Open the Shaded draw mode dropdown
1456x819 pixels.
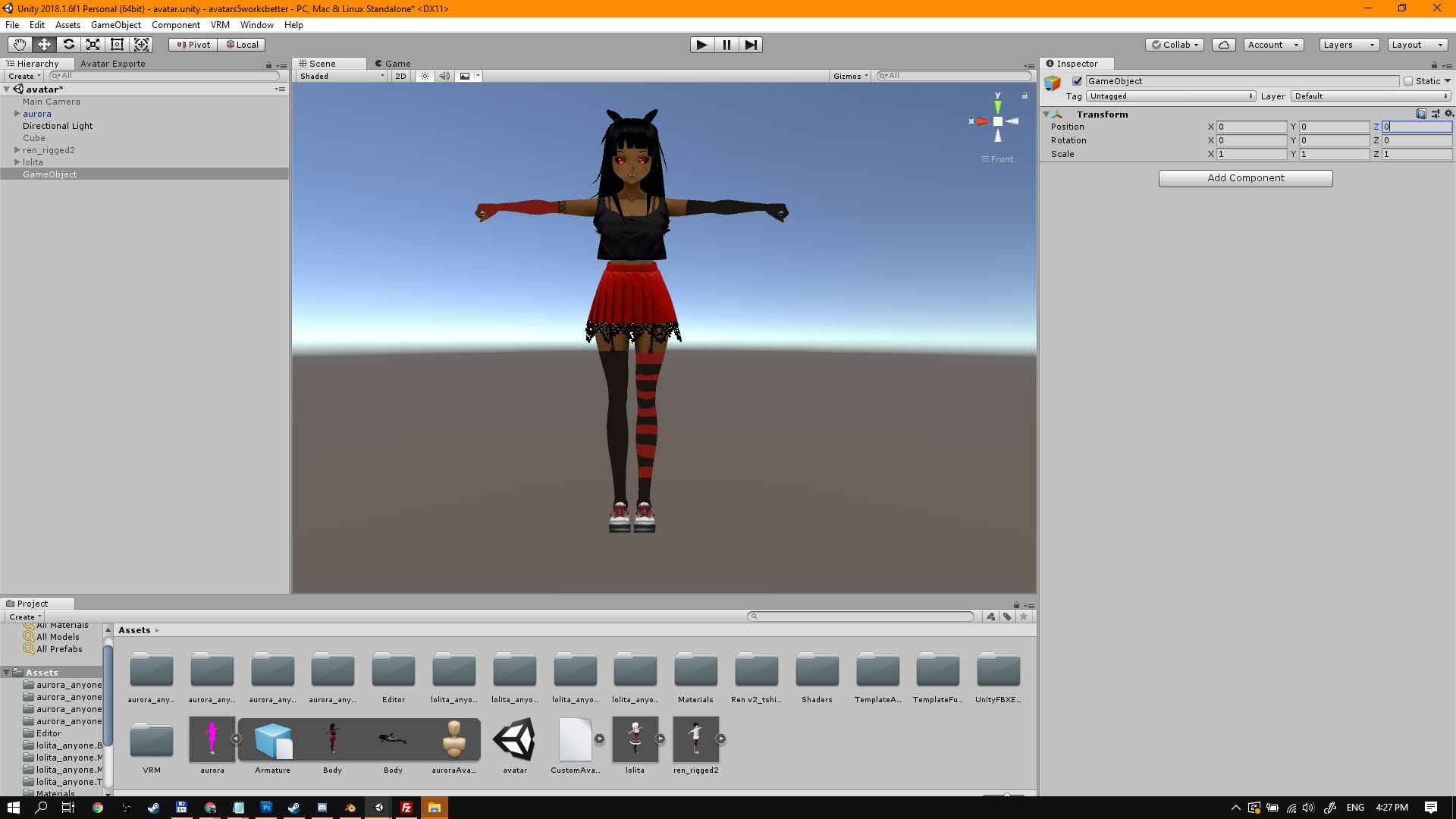click(x=341, y=76)
